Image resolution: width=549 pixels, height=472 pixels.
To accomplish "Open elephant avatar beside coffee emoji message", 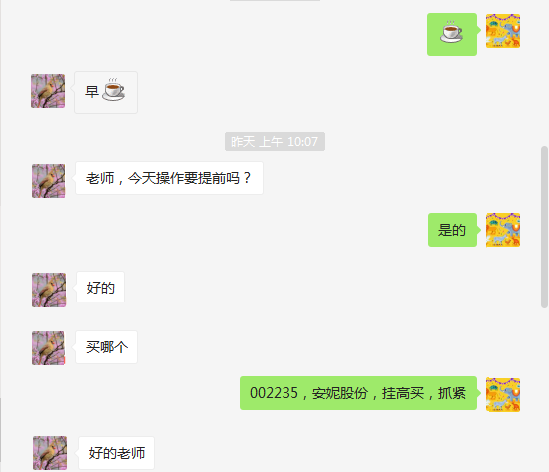I will (x=503, y=31).
